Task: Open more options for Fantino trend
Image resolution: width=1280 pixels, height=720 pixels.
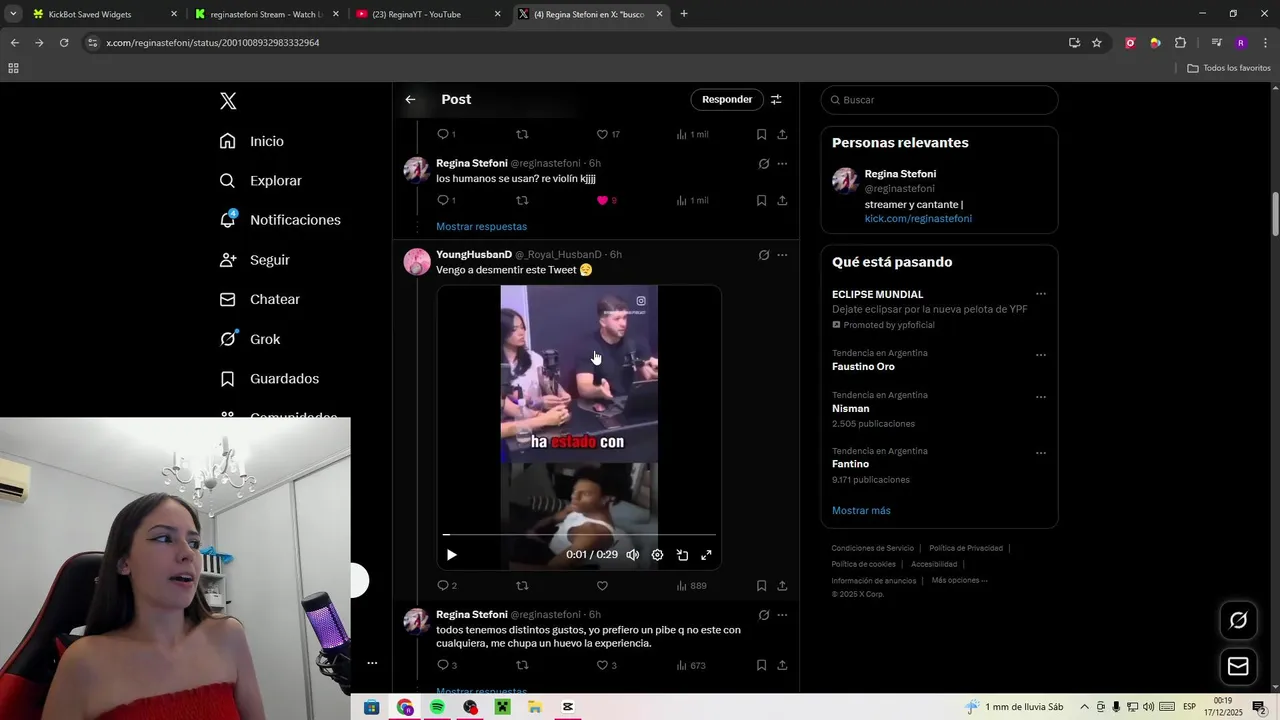Action: (x=1041, y=453)
